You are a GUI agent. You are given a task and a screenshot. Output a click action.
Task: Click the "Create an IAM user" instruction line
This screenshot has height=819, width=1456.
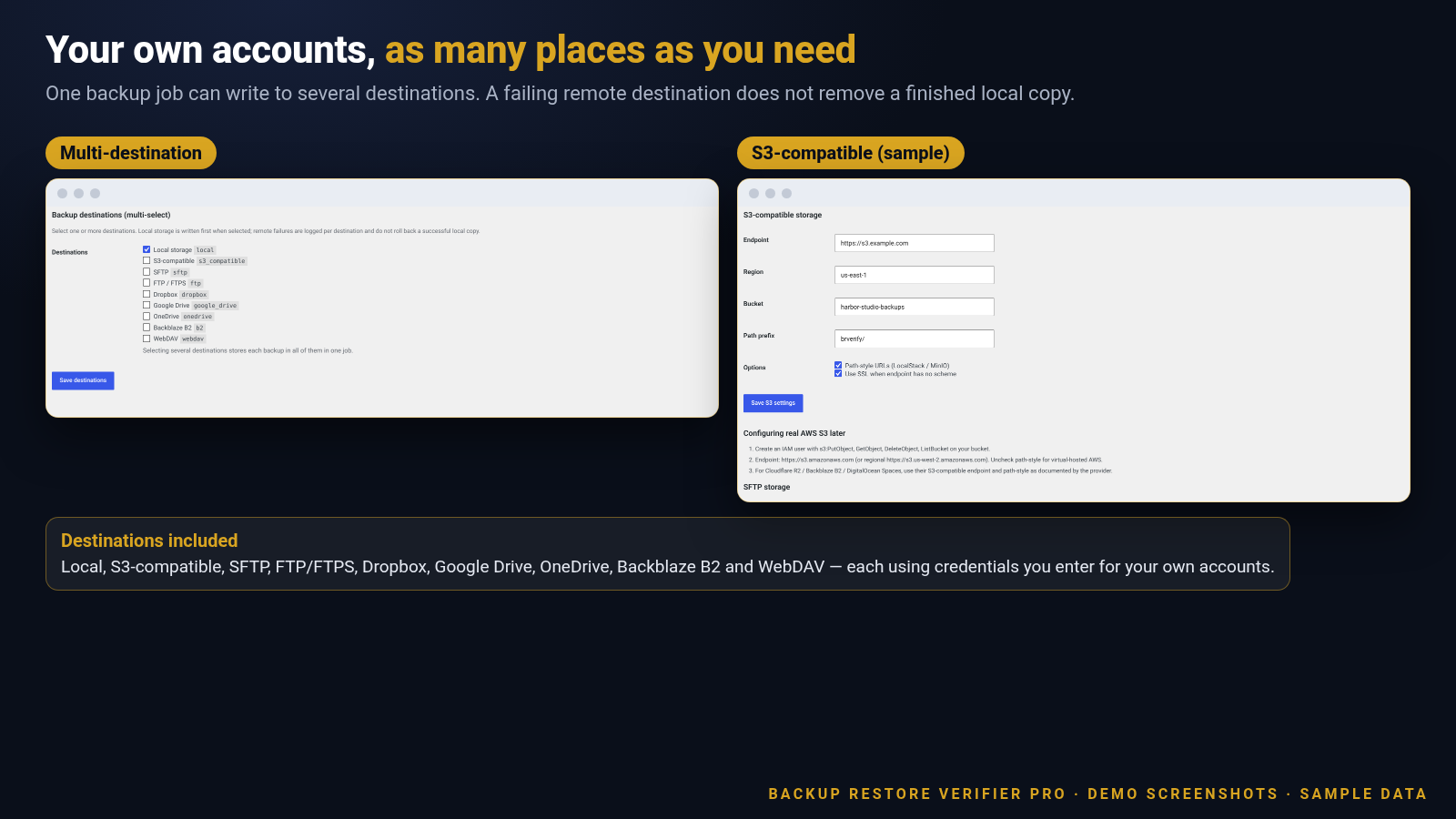pyautogui.click(x=872, y=449)
